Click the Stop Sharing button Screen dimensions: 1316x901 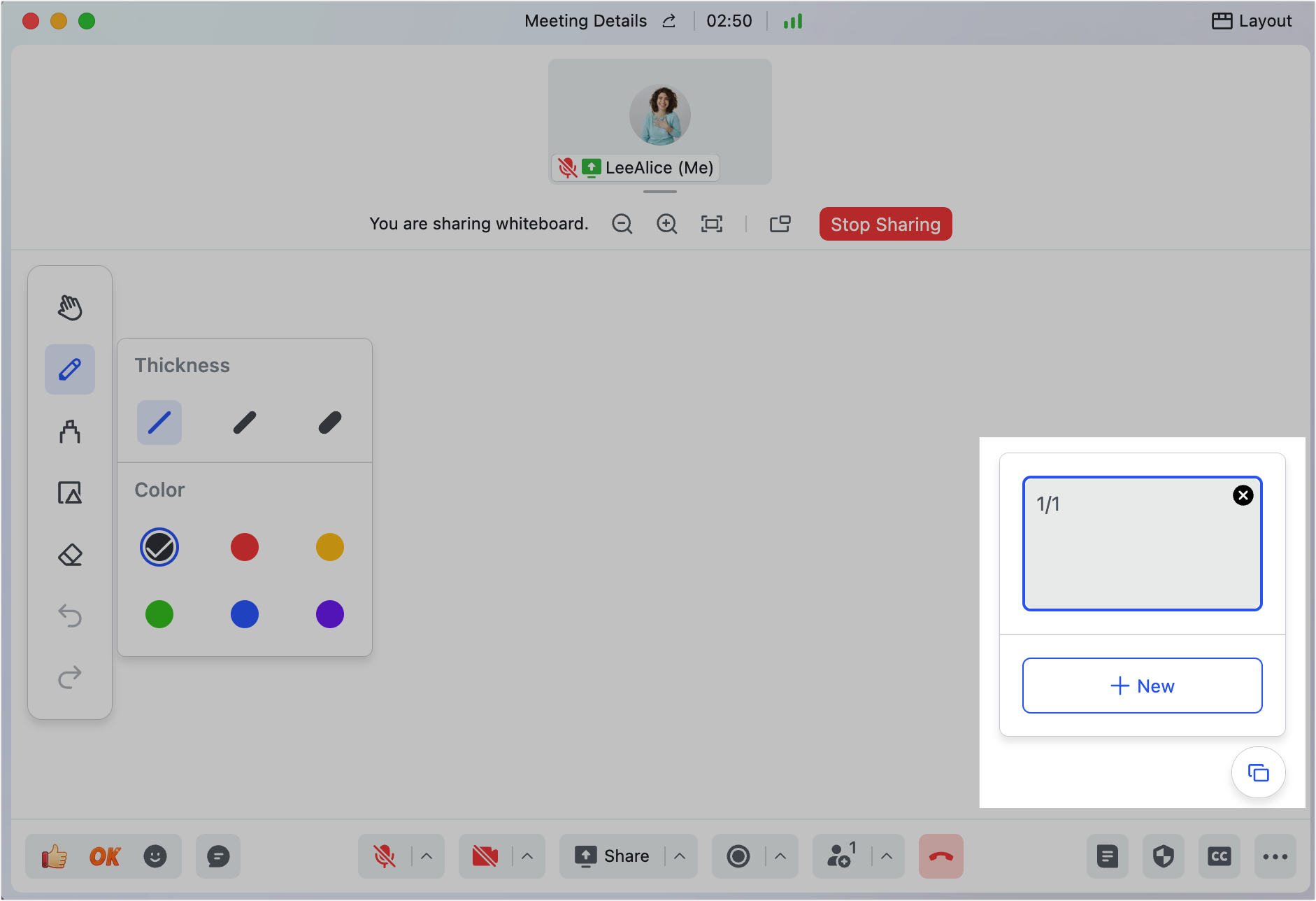[885, 224]
